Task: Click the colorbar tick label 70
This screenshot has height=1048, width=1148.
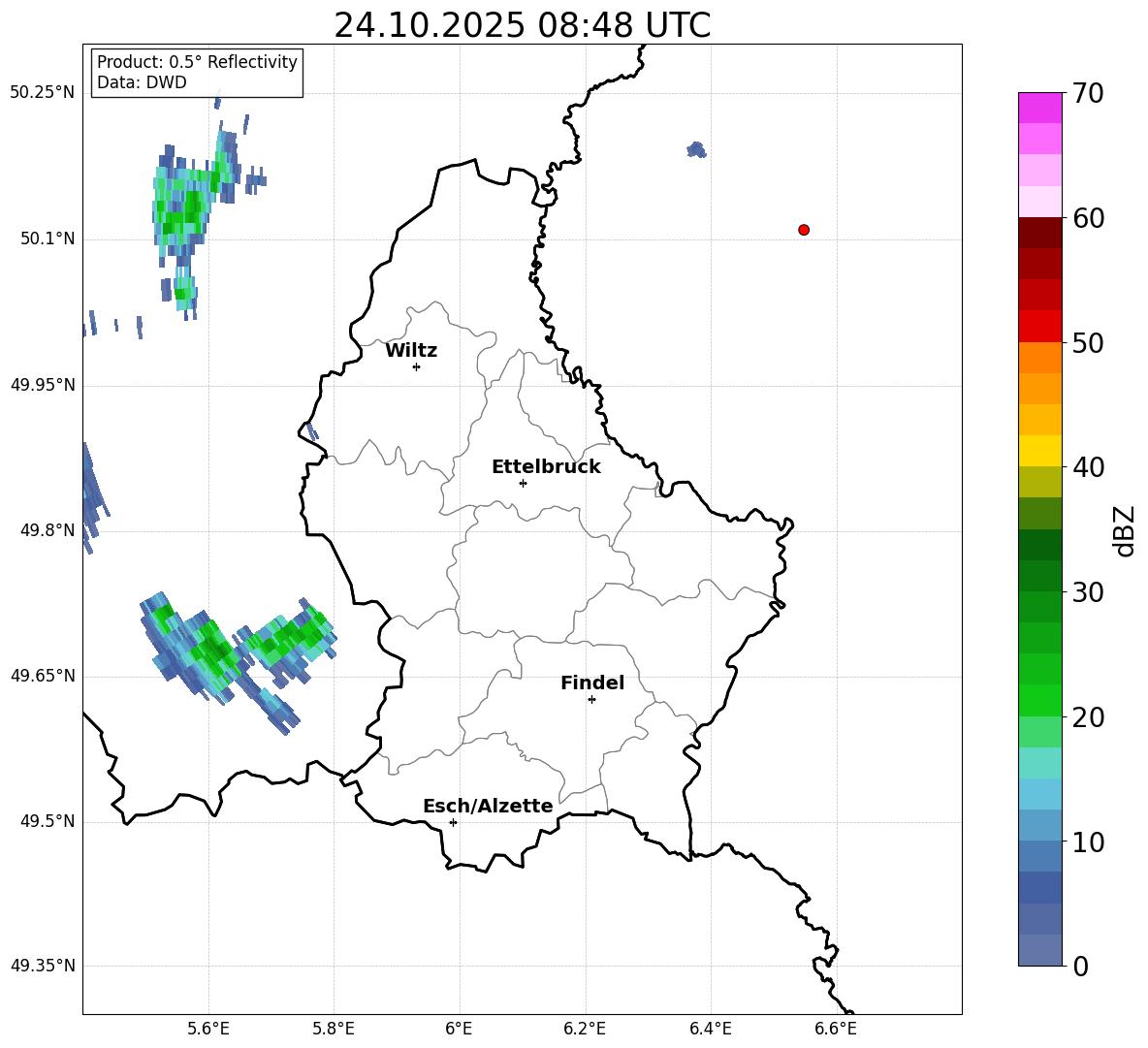Action: [1088, 94]
